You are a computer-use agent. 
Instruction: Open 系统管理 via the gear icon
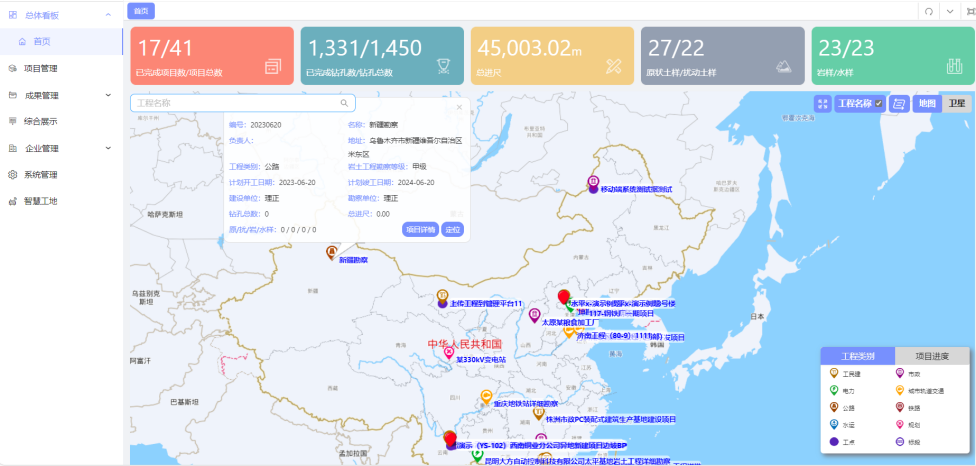(x=13, y=174)
